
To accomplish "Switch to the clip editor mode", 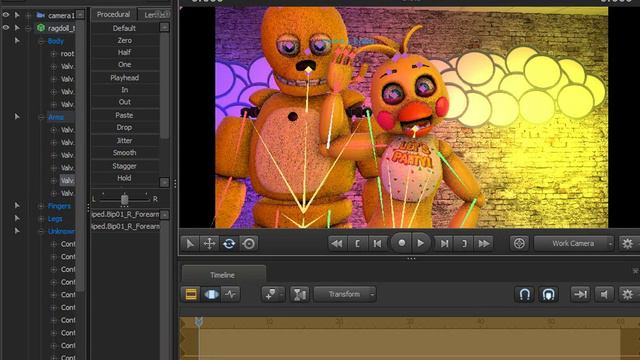I will pyautogui.click(x=191, y=294).
